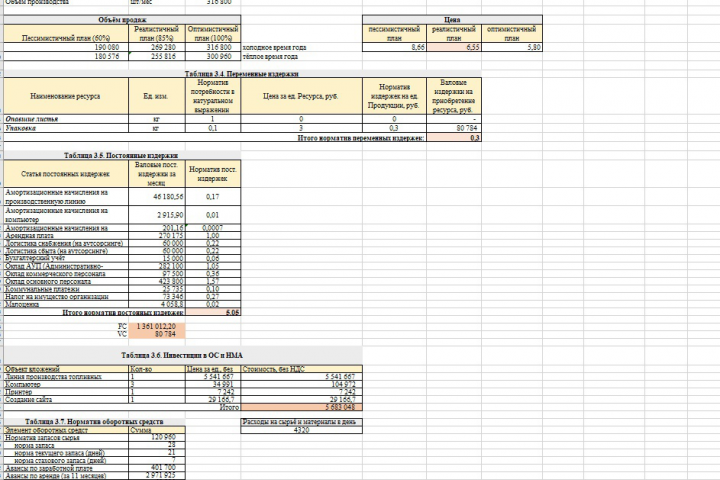This screenshot has width=720, height=480.
Task: Click the value 270 175
Action: [157, 236]
